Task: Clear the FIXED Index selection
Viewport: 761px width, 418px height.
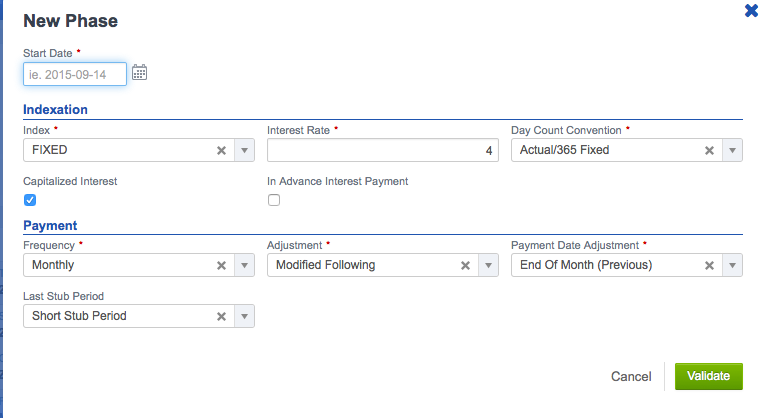Action: 221,150
